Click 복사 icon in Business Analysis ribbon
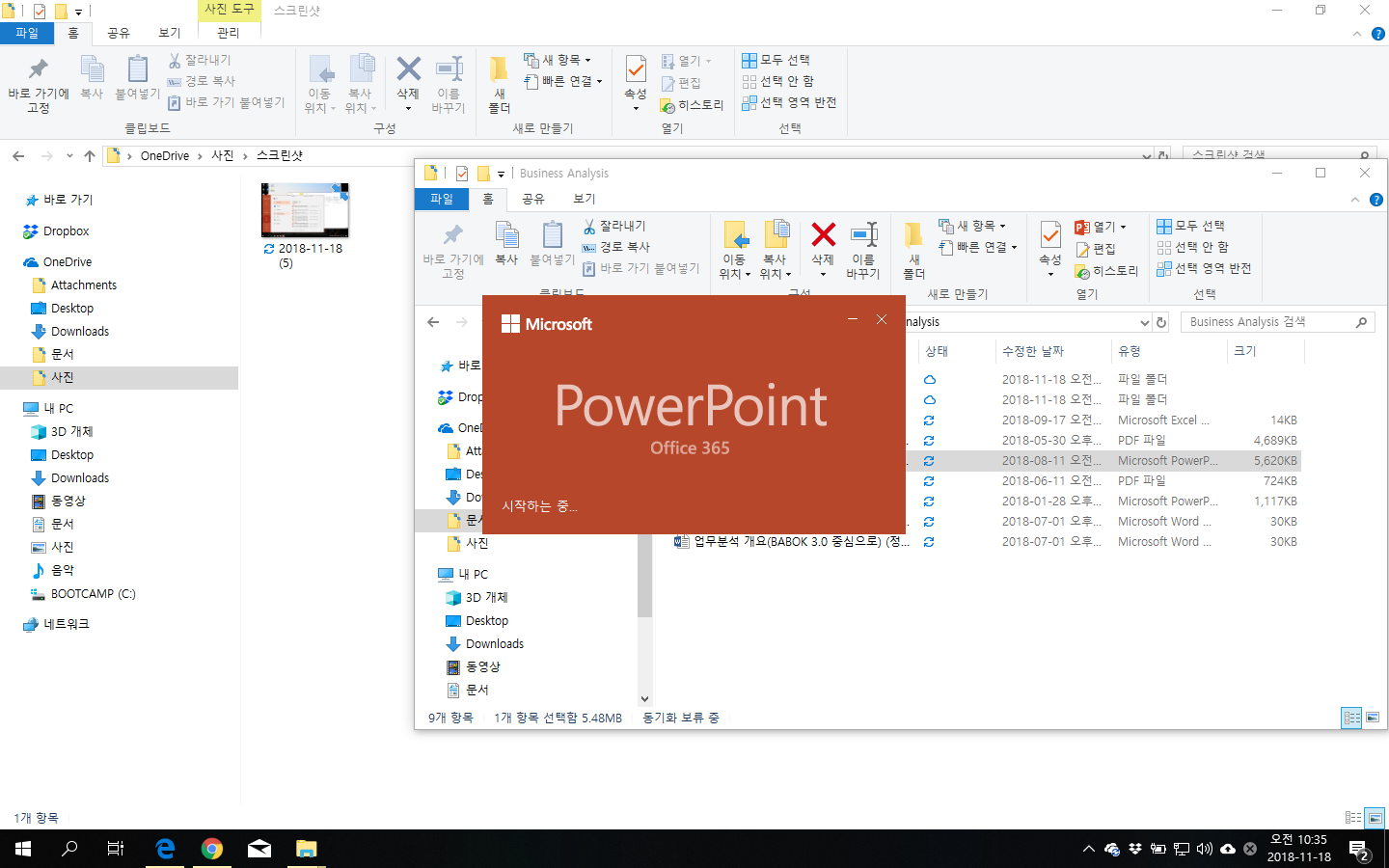Screen dimensions: 1389x868 [506, 243]
